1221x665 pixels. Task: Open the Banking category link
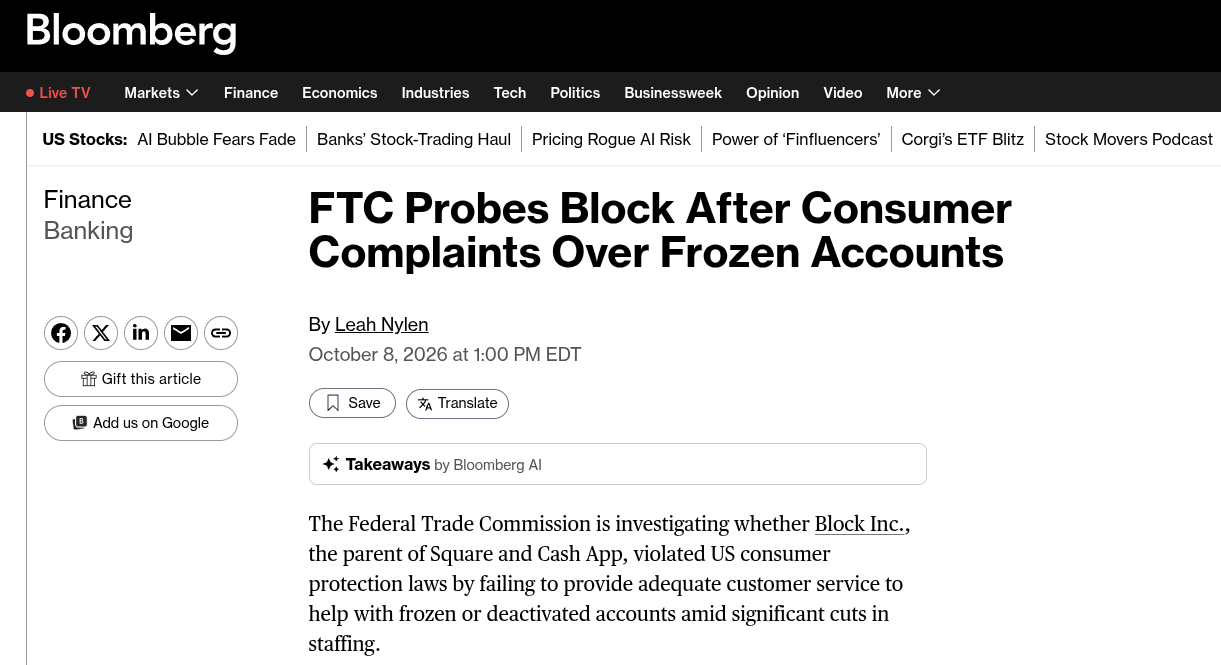pyautogui.click(x=88, y=230)
